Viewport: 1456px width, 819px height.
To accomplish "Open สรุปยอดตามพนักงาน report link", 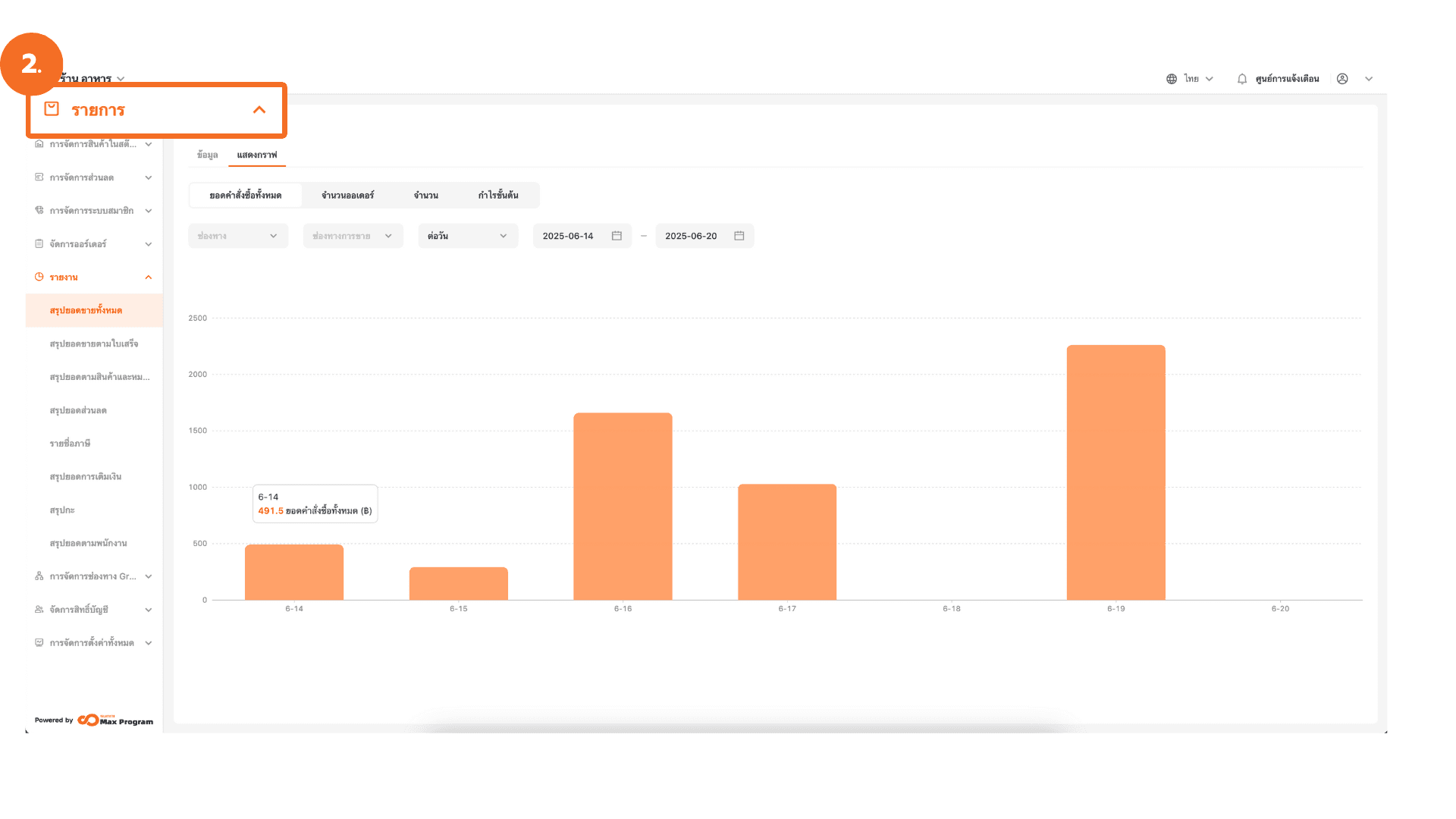I will pyautogui.click(x=88, y=544).
